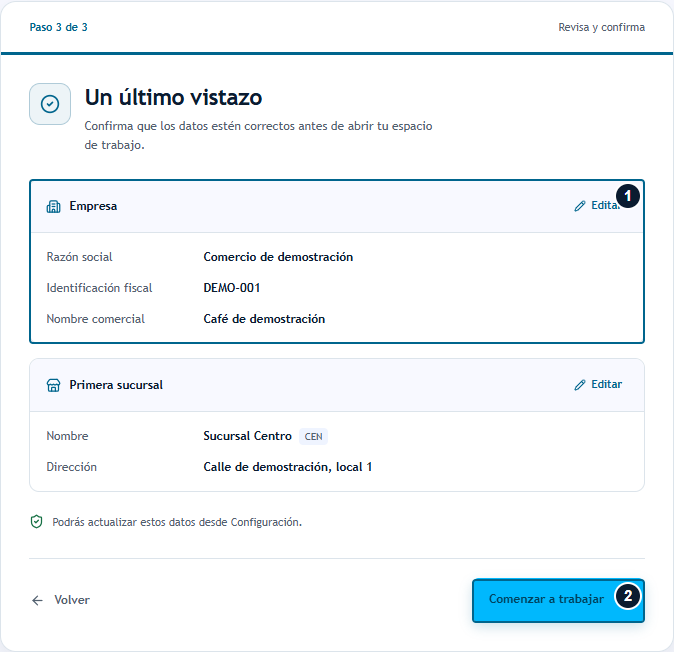Edit the Primera sucursal section

(598, 384)
